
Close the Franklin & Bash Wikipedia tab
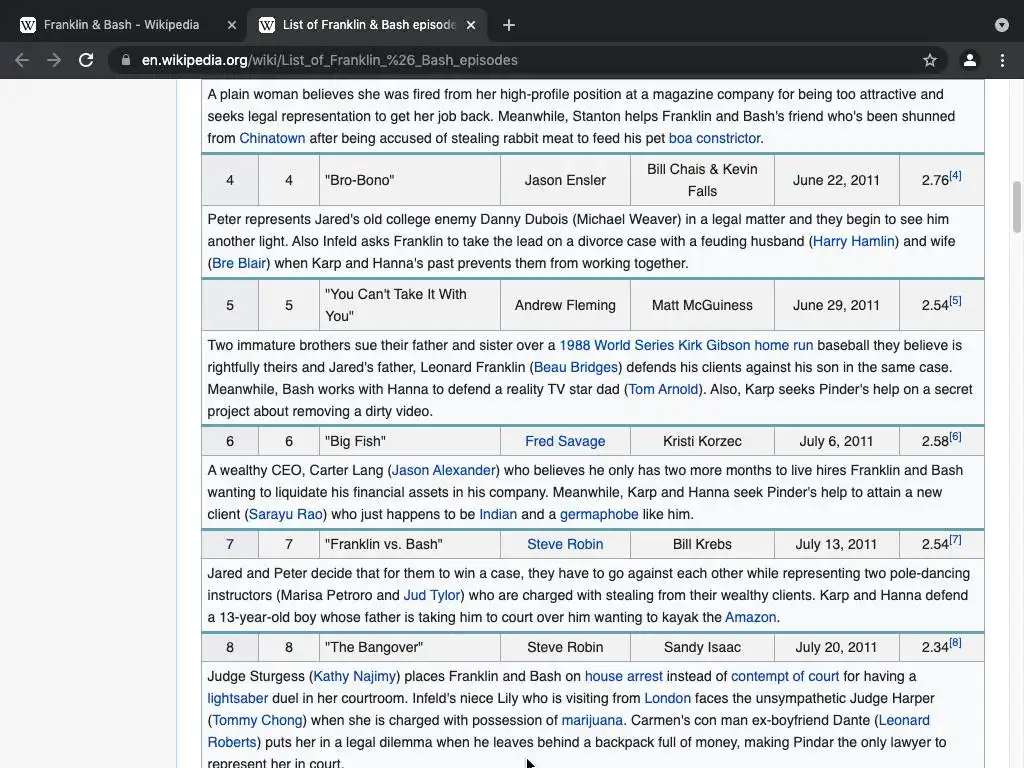232,25
